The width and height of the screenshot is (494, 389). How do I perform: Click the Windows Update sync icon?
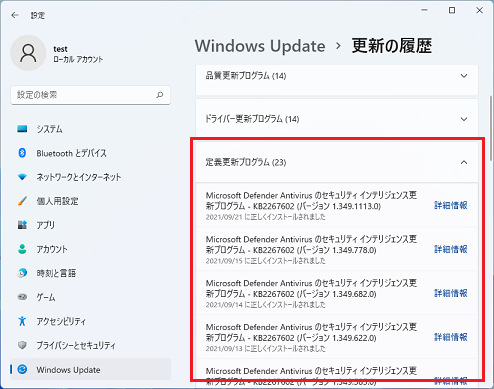pos(22,369)
